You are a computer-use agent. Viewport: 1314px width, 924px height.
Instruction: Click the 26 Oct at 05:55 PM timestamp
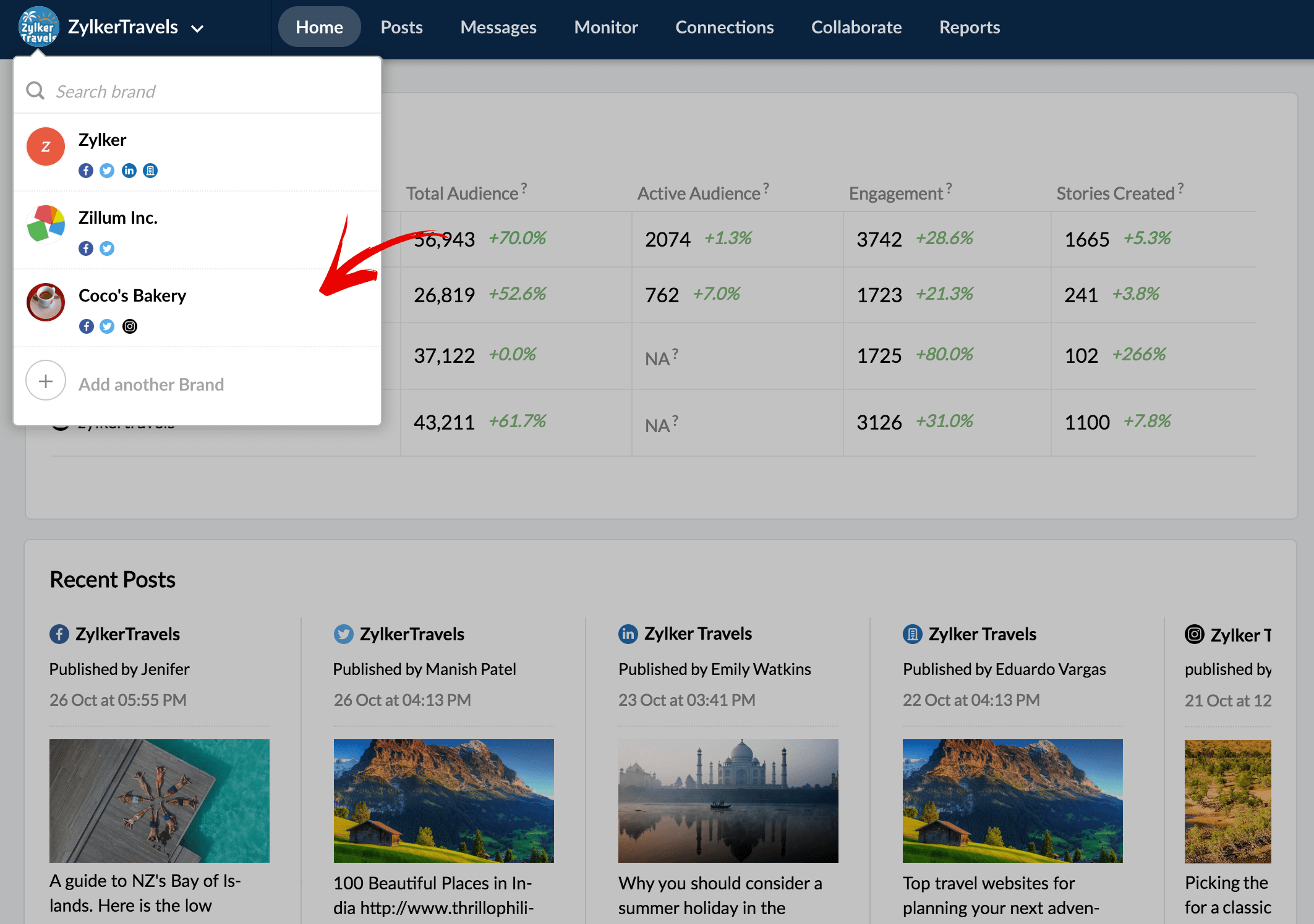click(118, 700)
